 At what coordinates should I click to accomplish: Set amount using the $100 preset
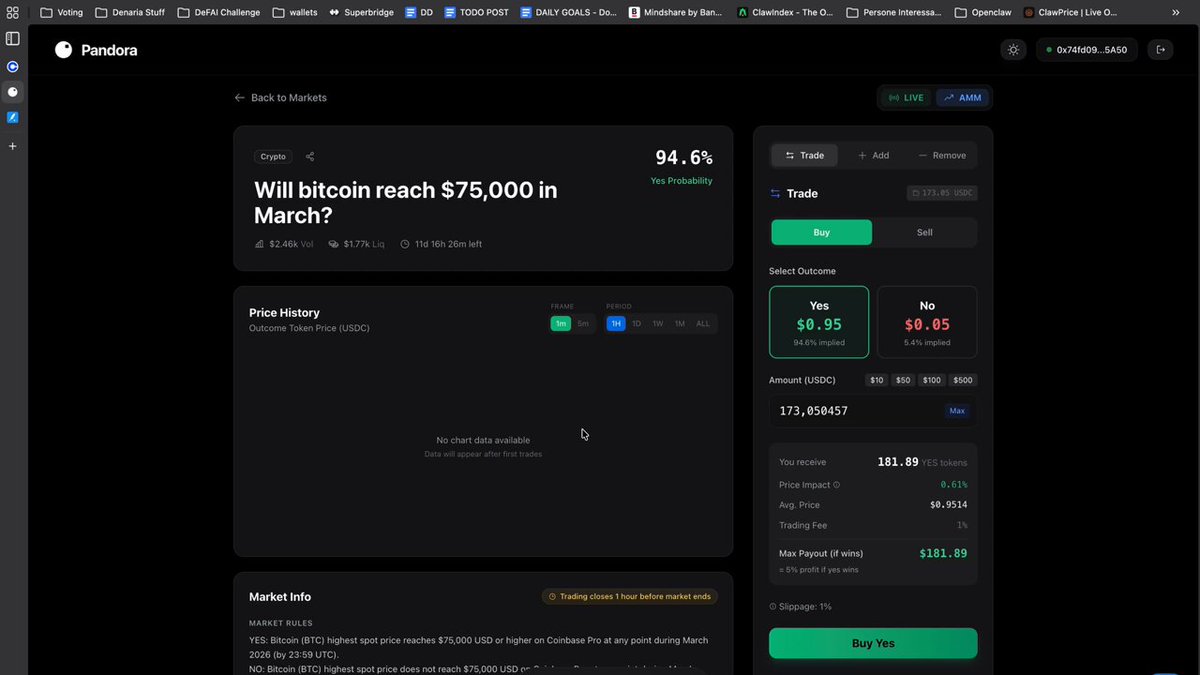click(930, 380)
